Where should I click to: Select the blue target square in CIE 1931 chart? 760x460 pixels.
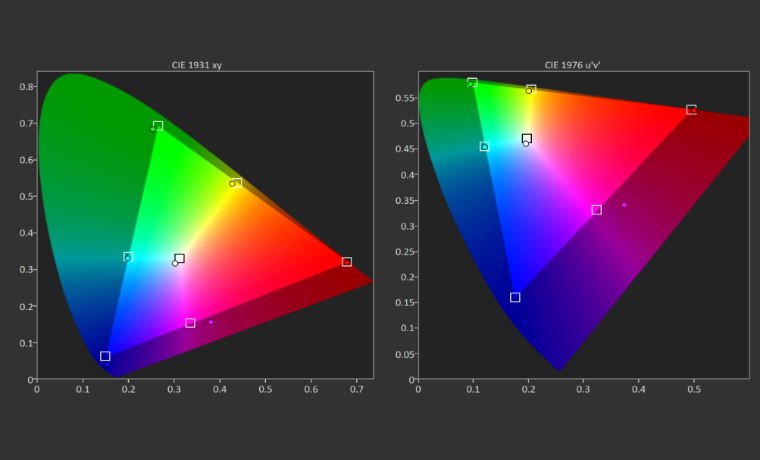point(105,356)
